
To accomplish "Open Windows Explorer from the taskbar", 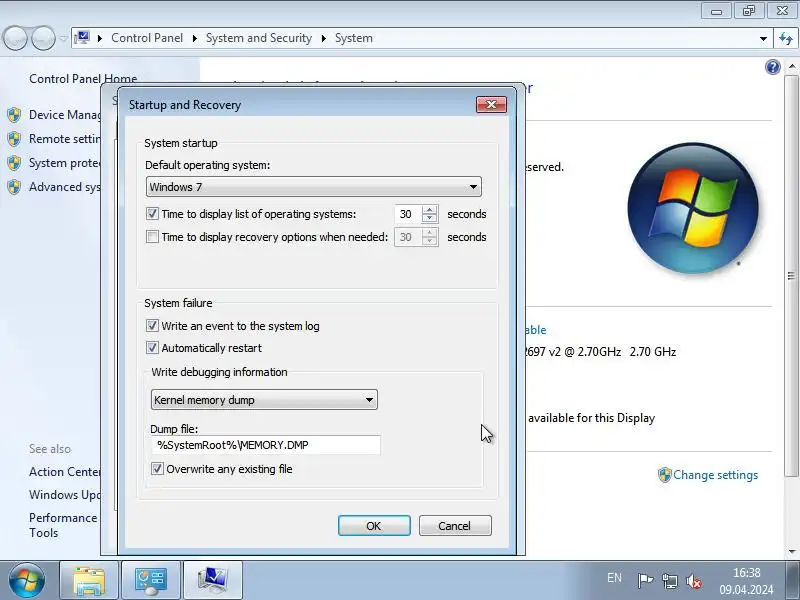I will coord(89,581).
